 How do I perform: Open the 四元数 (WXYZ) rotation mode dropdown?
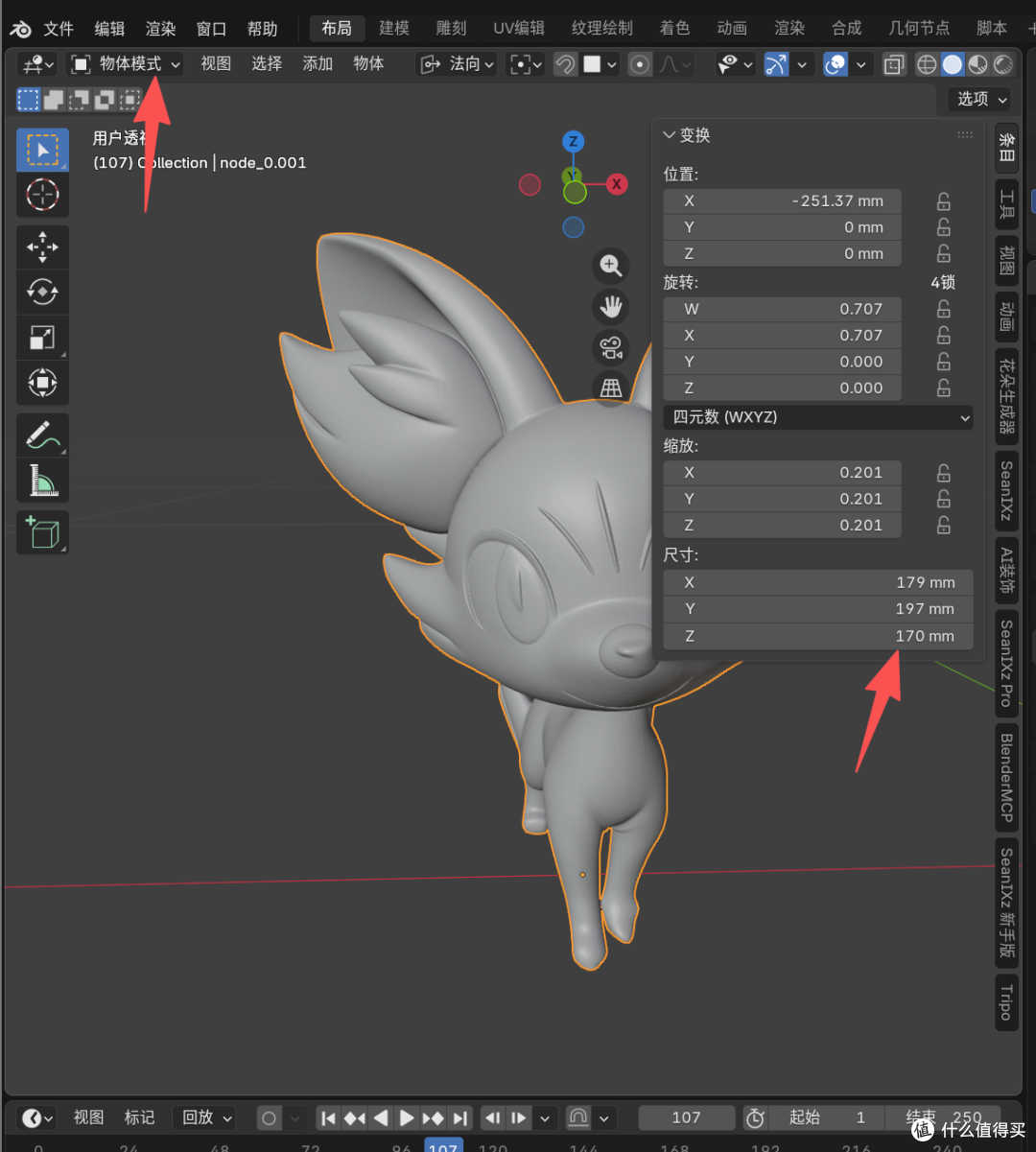(818, 417)
